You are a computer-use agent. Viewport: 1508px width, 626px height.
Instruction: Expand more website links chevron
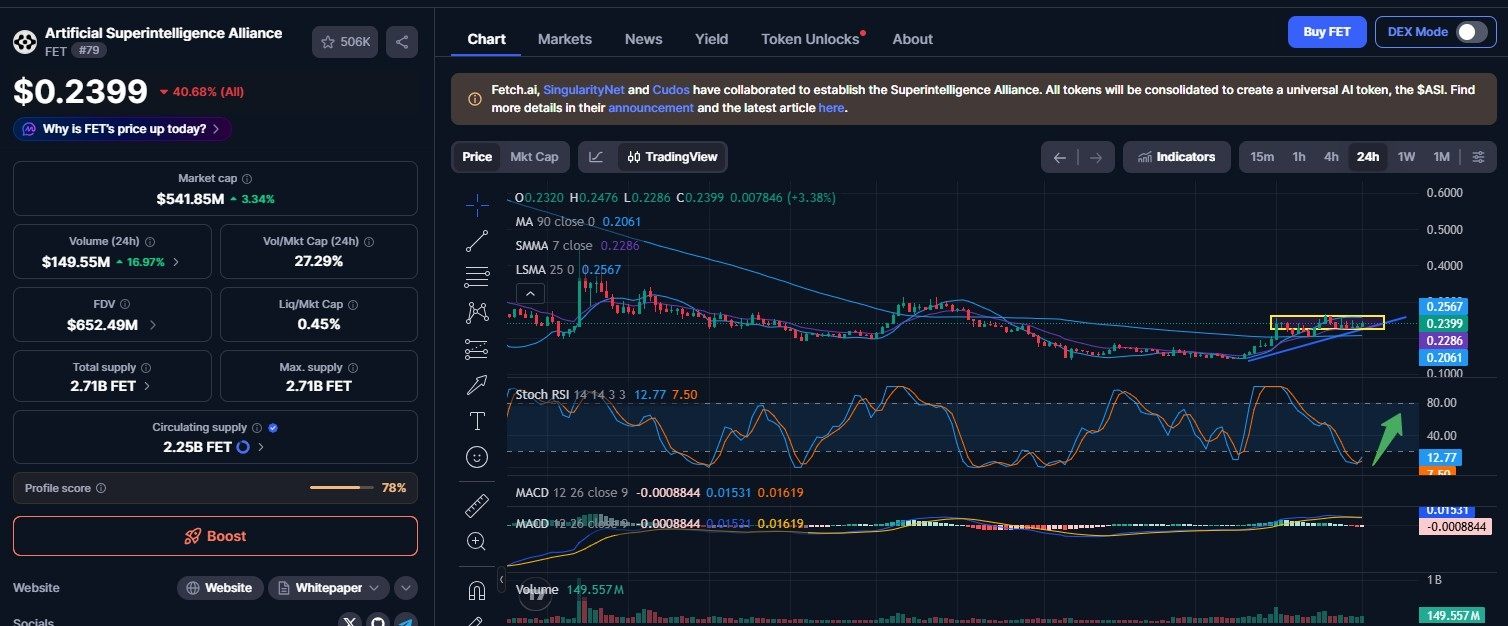pyautogui.click(x=405, y=588)
